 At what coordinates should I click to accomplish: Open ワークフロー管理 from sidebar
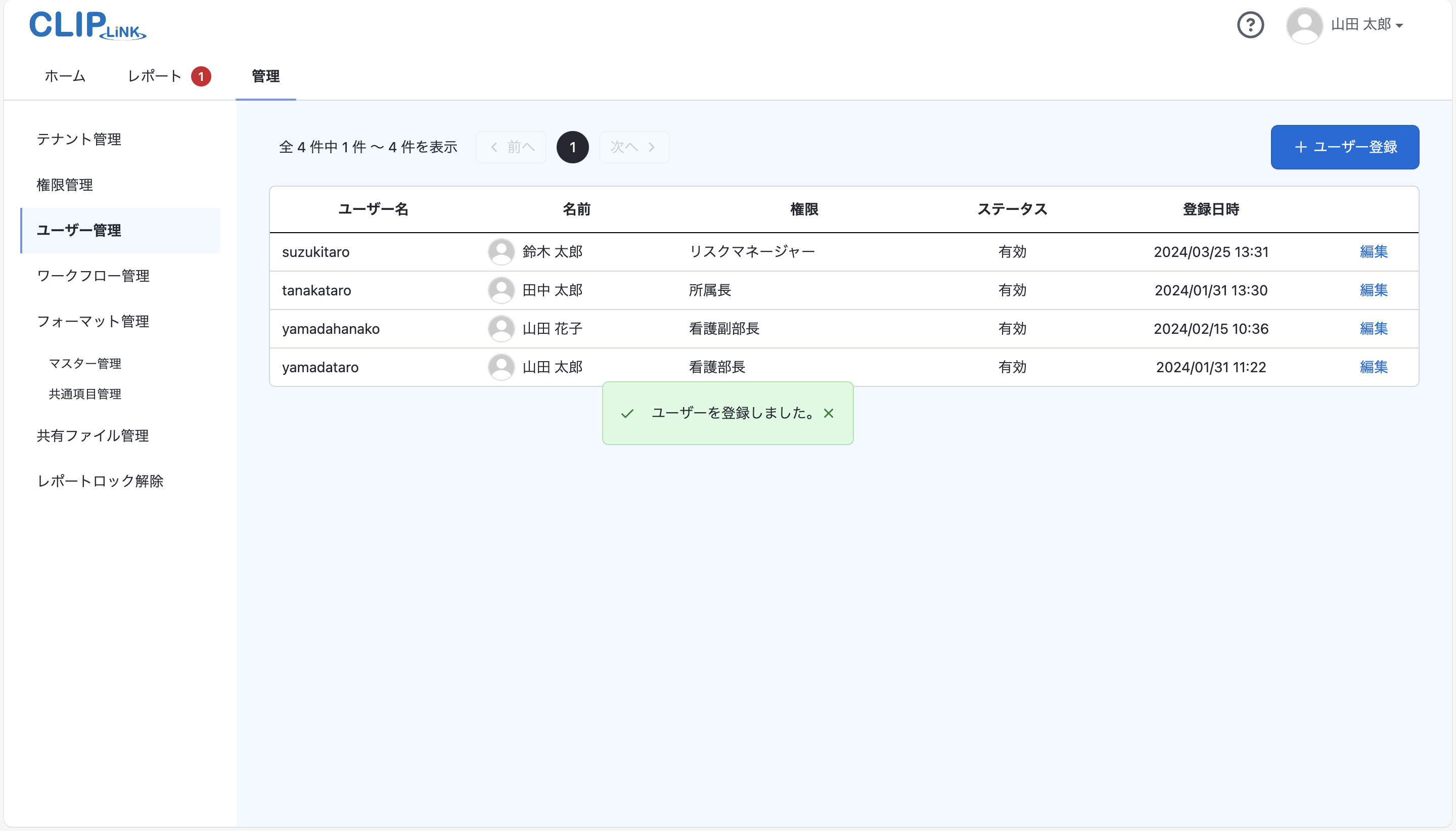pos(93,276)
